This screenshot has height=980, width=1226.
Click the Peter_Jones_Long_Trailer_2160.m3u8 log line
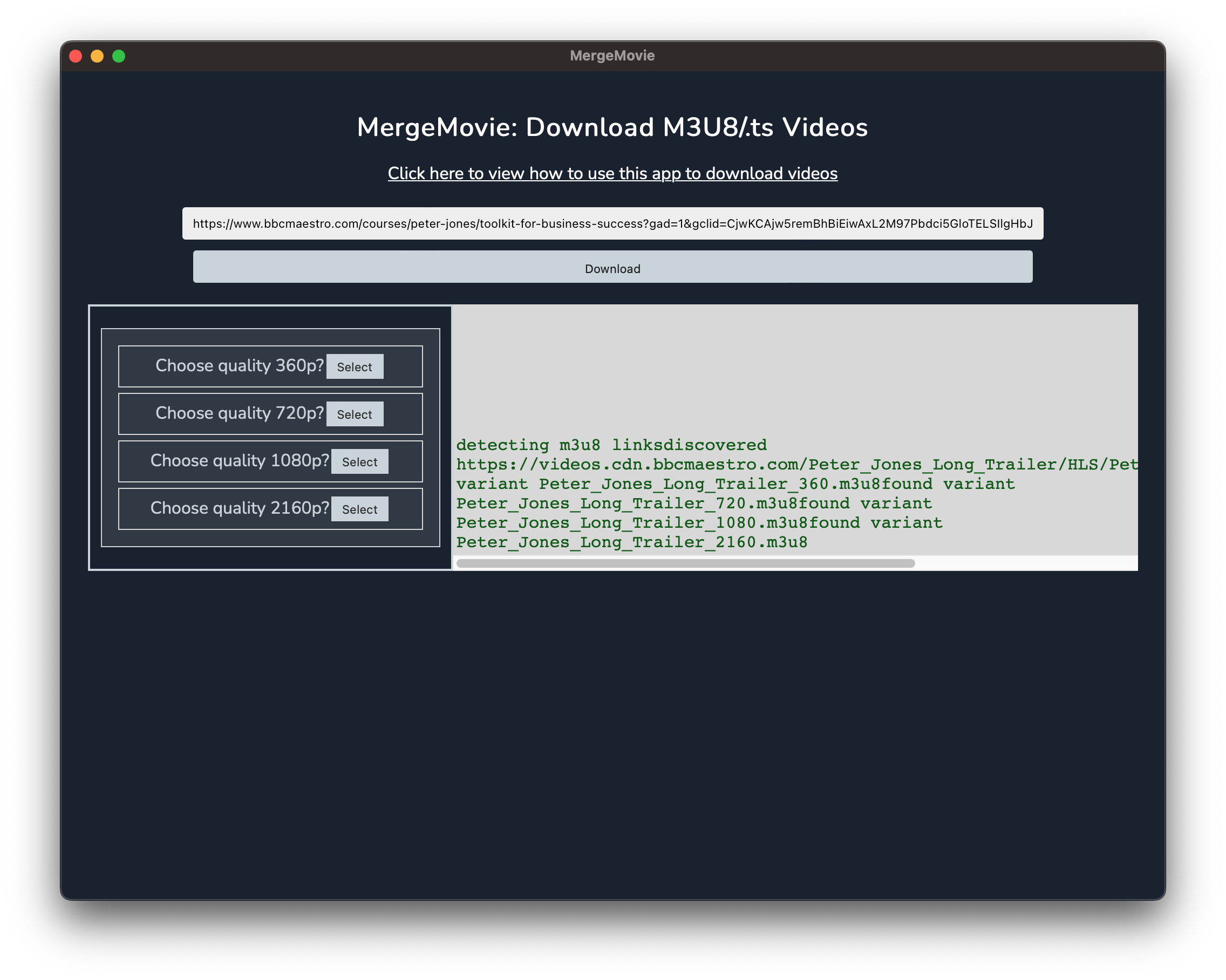pyautogui.click(x=630, y=542)
